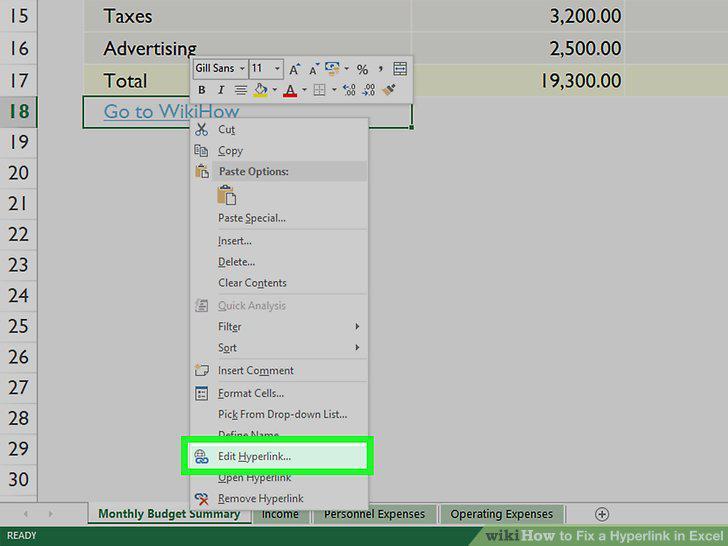This screenshot has width=728, height=546.
Task: Choose Pick From Drop-down List...
Action: click(x=280, y=414)
